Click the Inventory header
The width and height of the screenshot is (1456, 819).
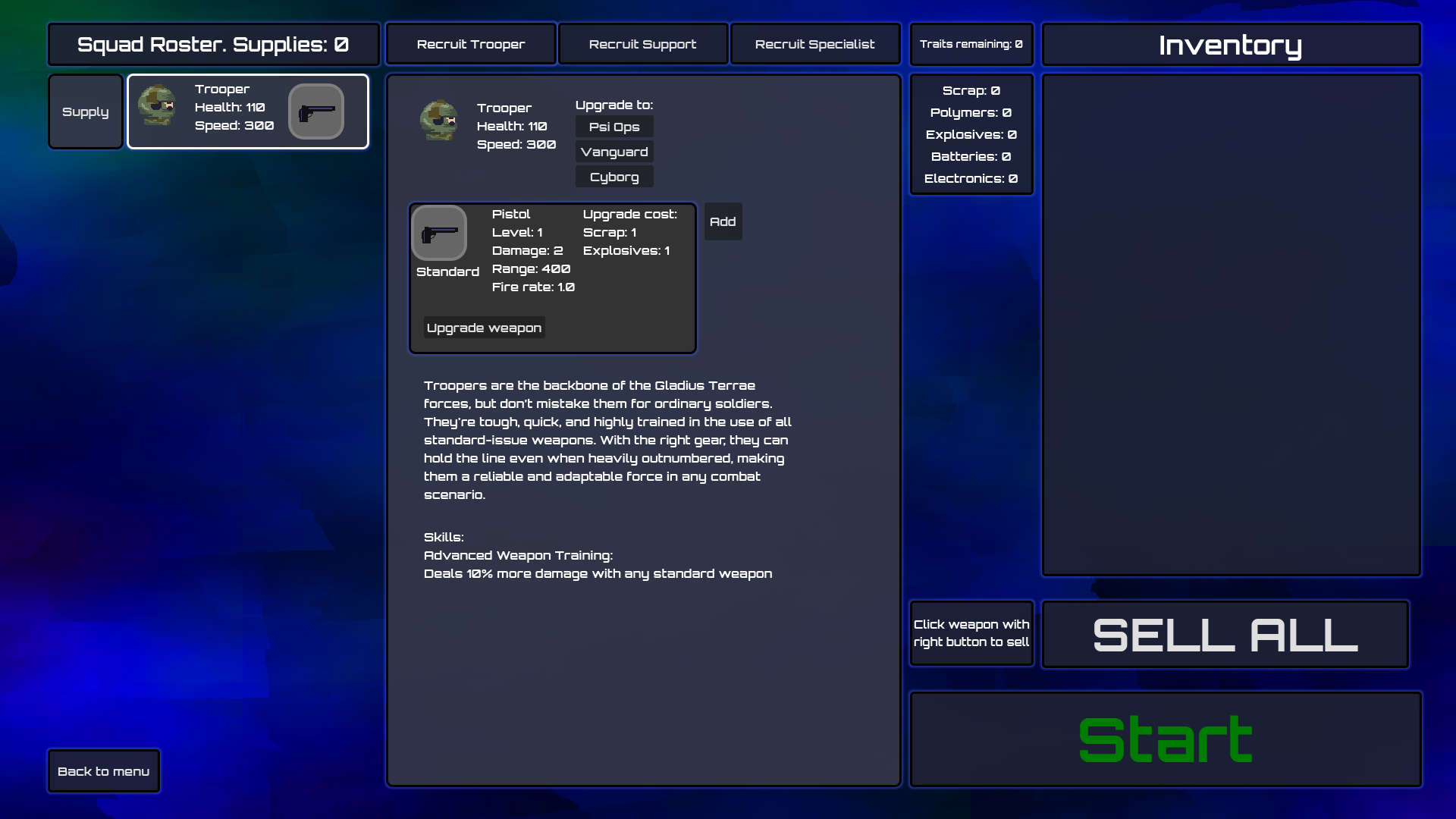click(x=1231, y=45)
